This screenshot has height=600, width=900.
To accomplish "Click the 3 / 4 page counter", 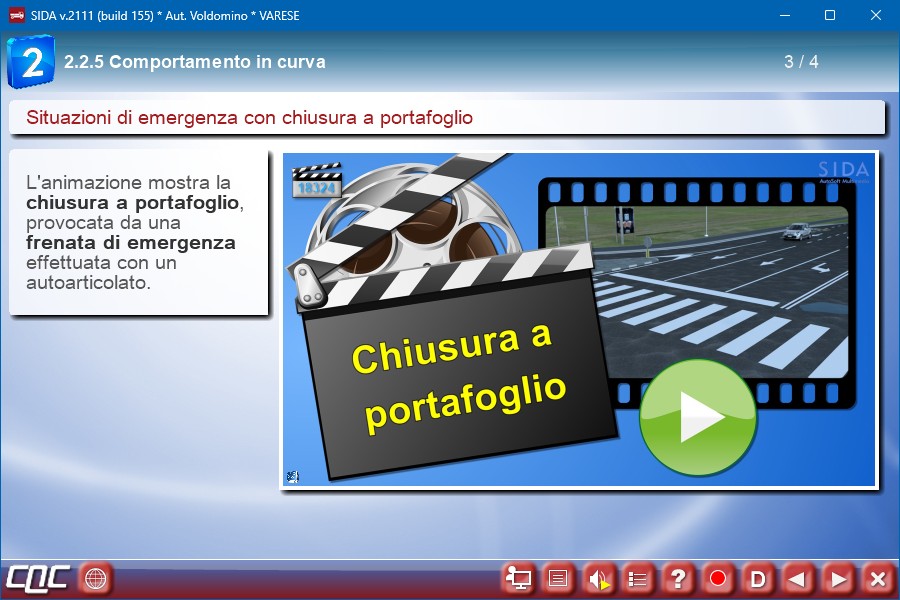I will [801, 62].
